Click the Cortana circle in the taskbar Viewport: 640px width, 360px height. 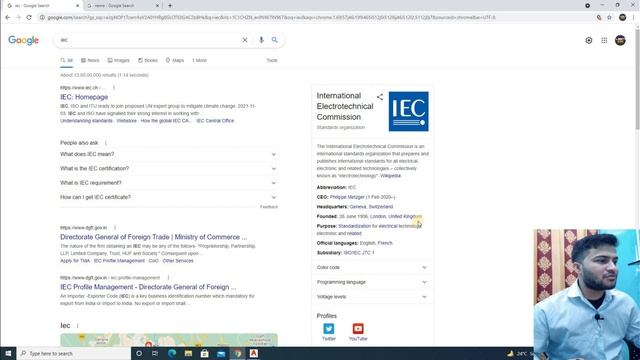tap(139, 353)
